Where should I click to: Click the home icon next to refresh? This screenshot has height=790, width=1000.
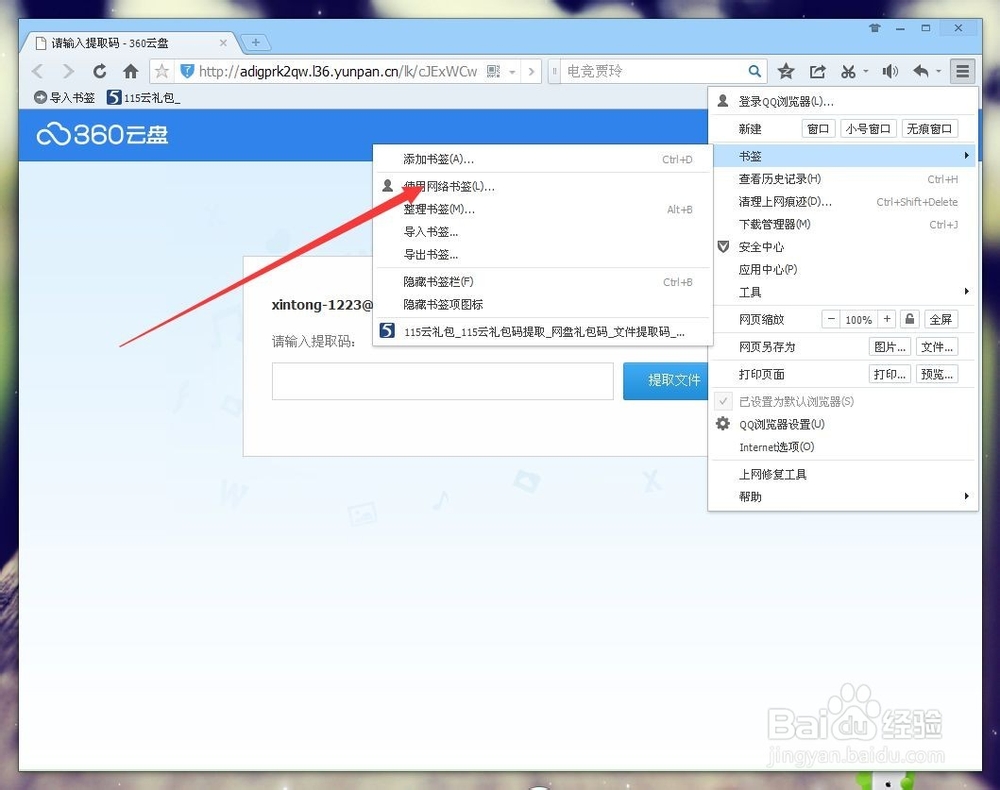point(131,71)
